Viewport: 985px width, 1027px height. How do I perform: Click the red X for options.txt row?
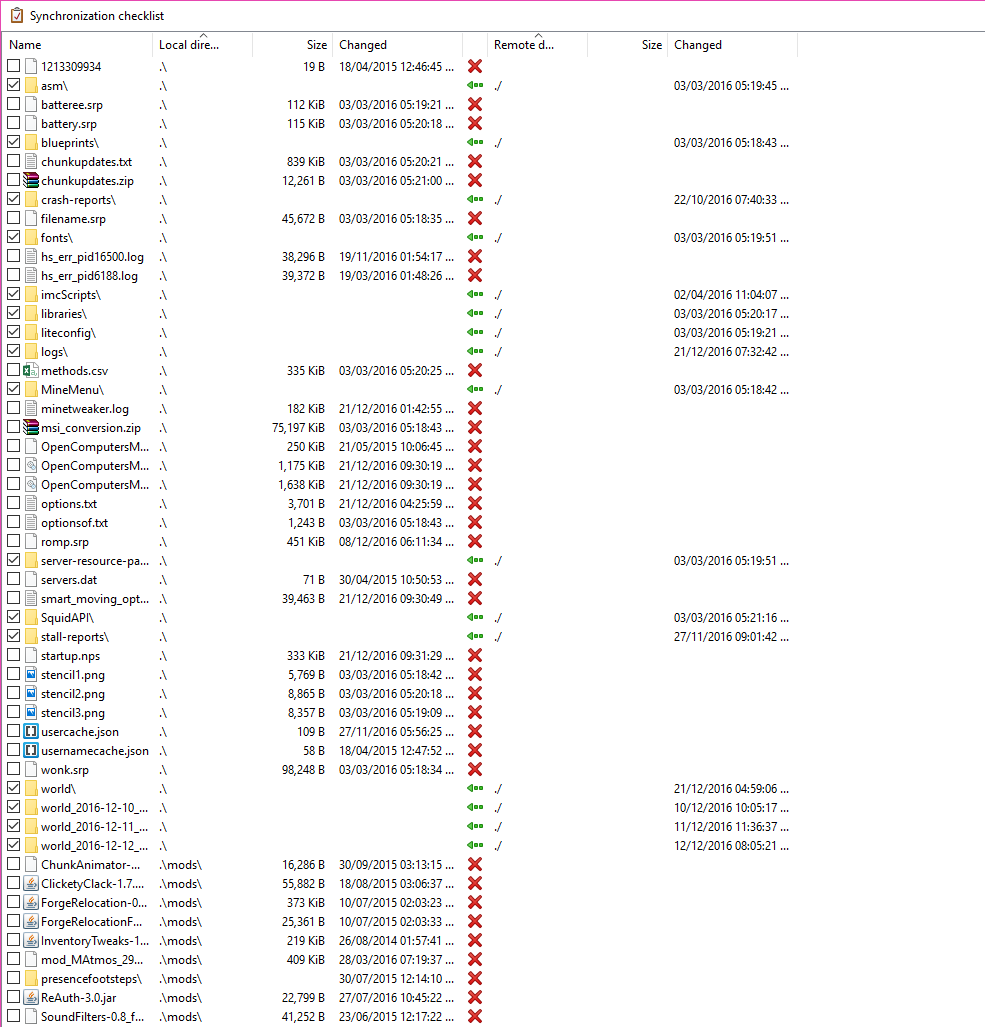[x=475, y=504]
